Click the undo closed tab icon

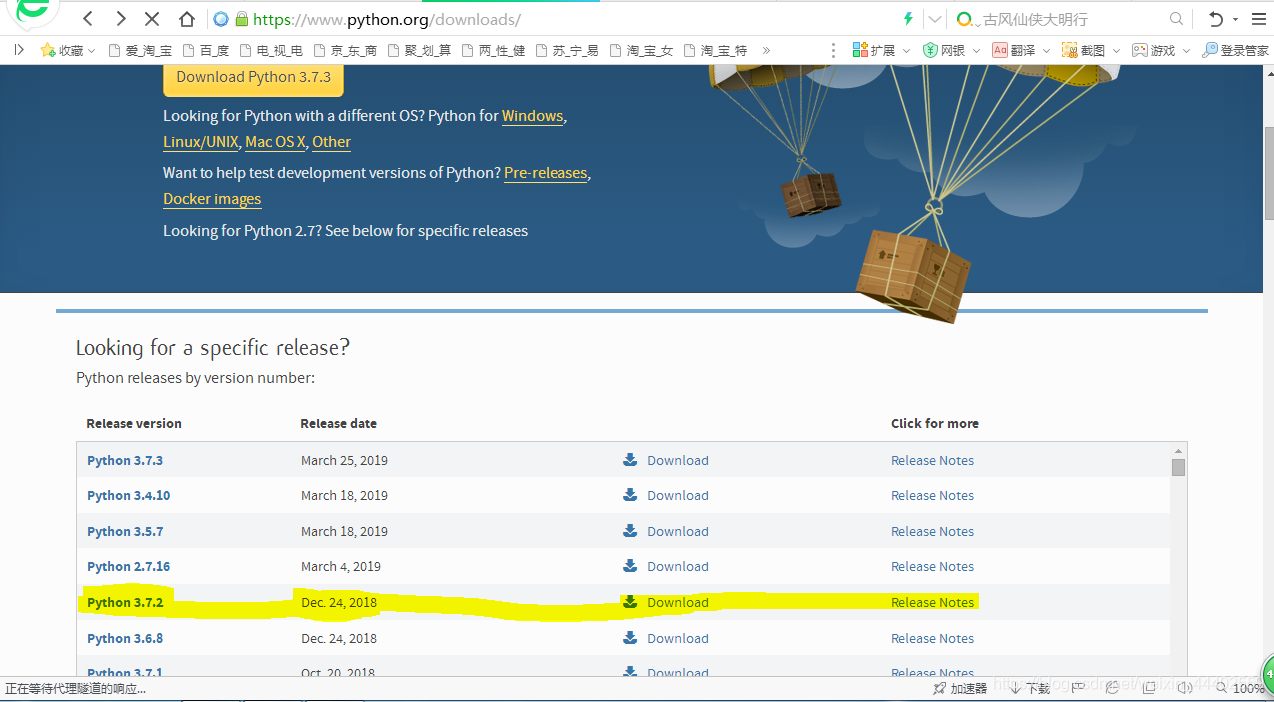(1215, 19)
